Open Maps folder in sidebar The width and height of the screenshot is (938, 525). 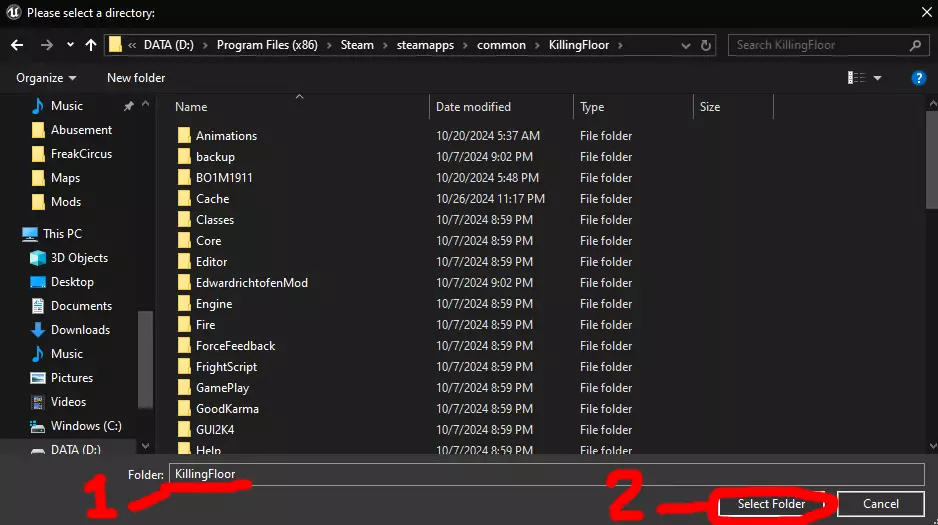[x=65, y=178]
